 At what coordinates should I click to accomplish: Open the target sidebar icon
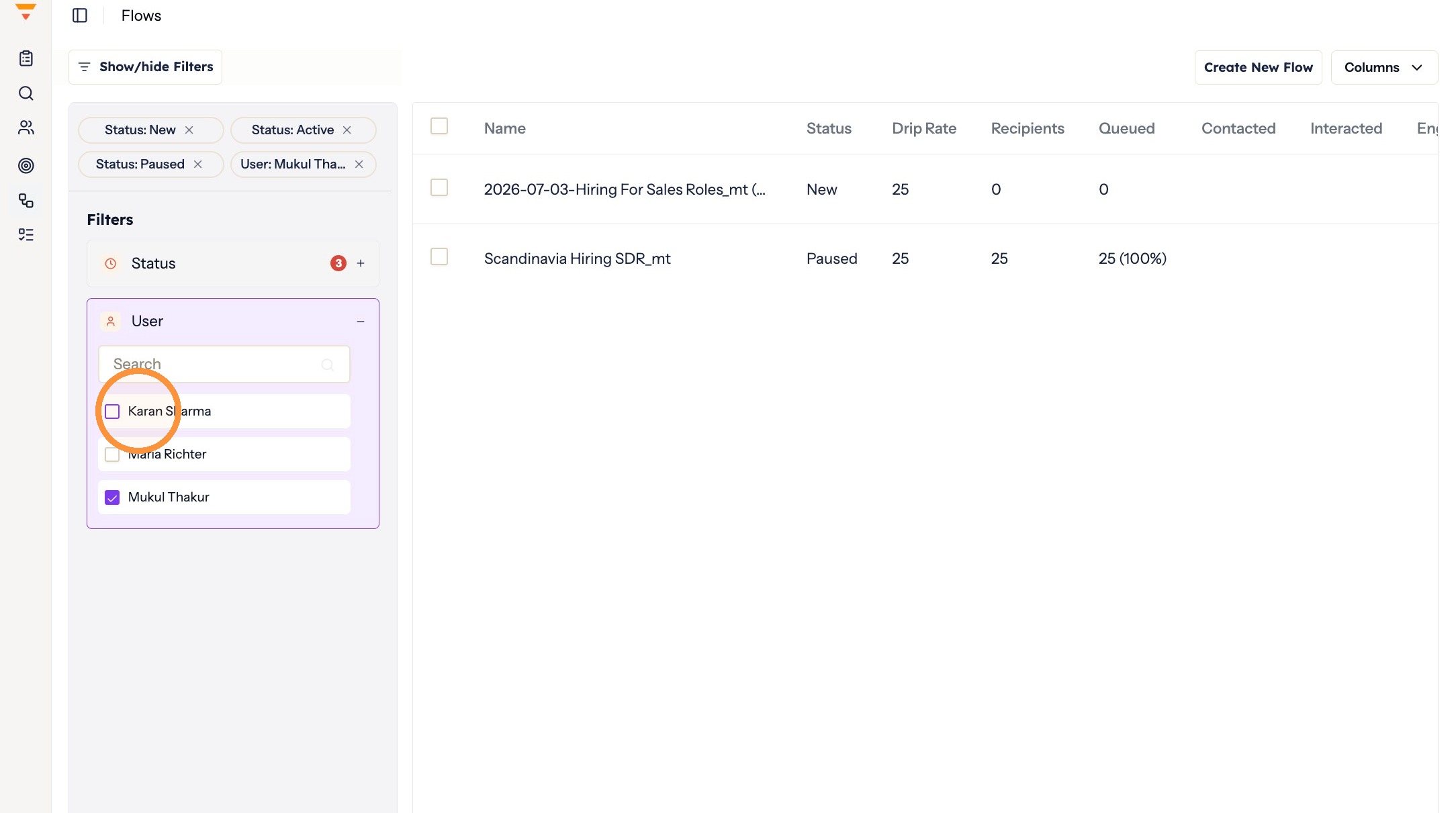coord(26,165)
